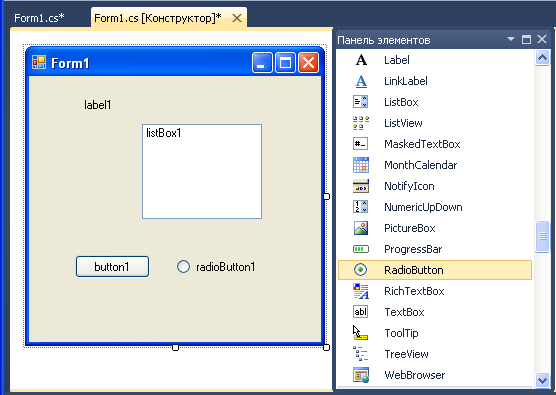Click the RadioButton toolbox icon
The image size is (556, 395).
pyautogui.click(x=361, y=270)
